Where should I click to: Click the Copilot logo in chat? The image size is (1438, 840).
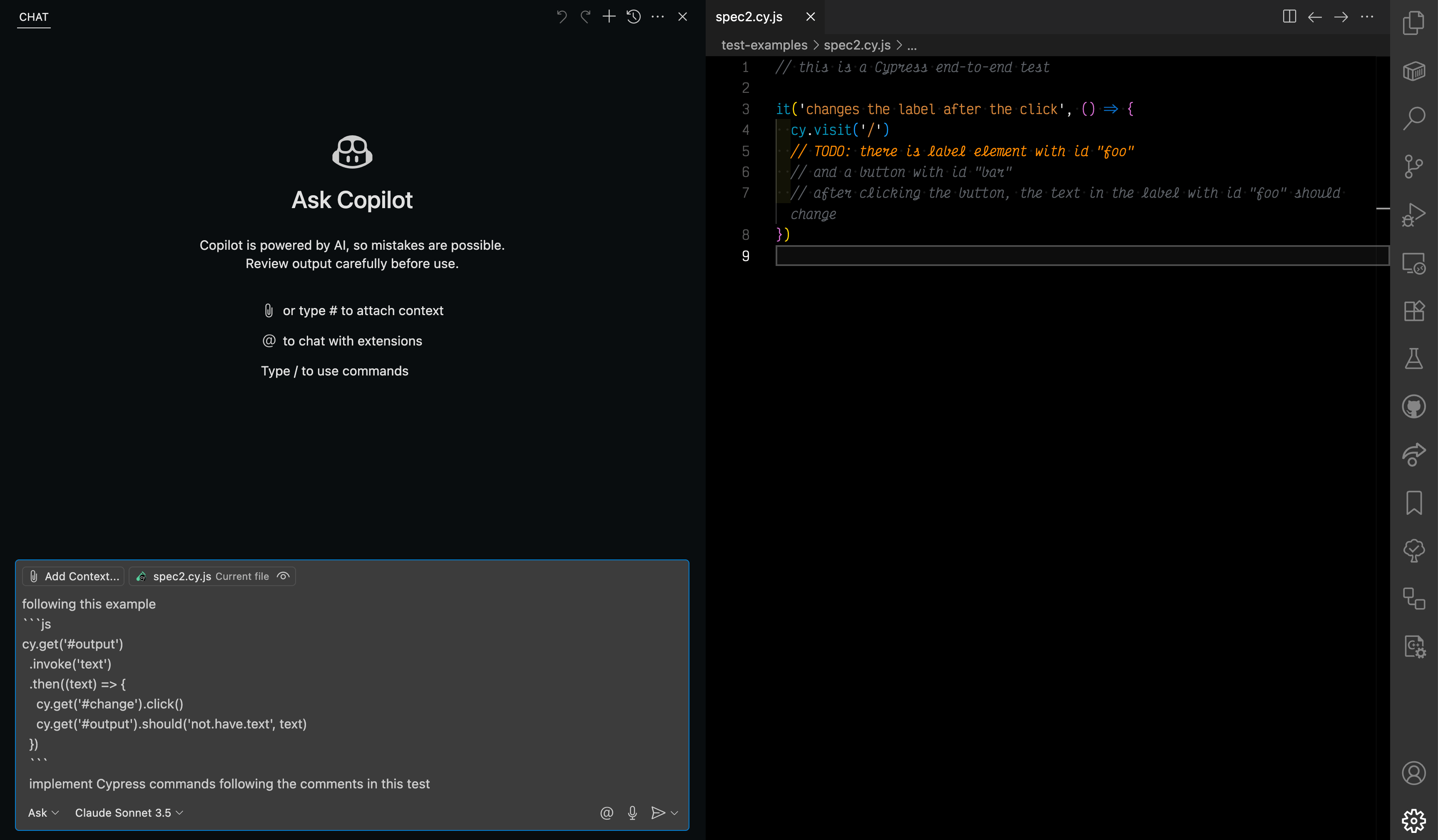coord(352,152)
